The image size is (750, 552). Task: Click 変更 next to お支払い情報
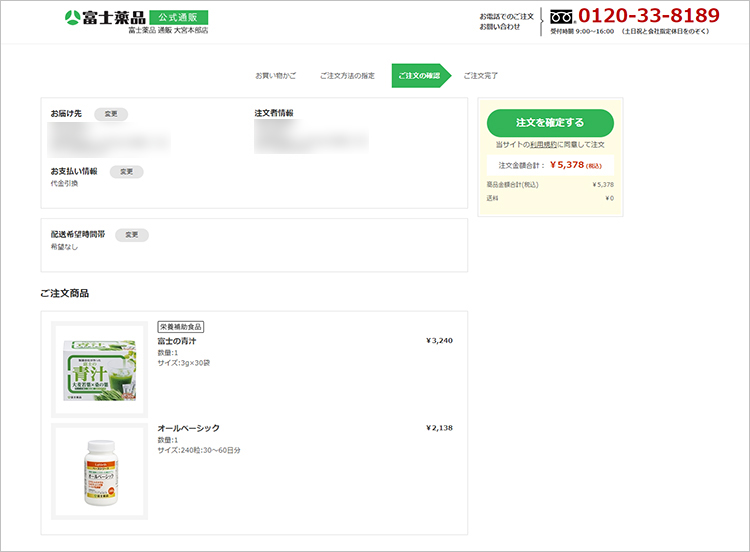(127, 172)
